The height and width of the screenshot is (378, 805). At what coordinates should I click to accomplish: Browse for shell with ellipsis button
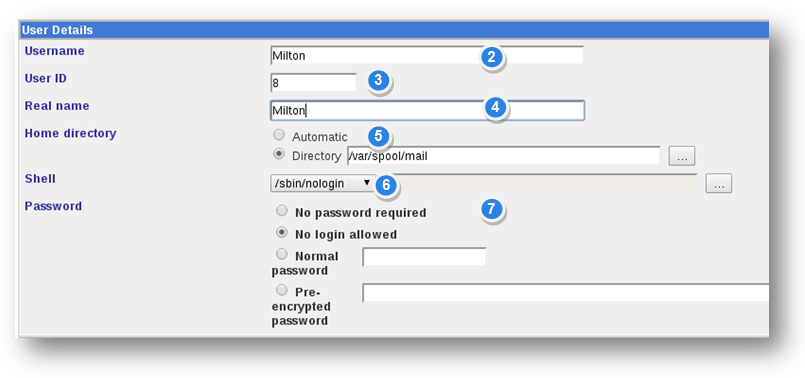pos(719,183)
